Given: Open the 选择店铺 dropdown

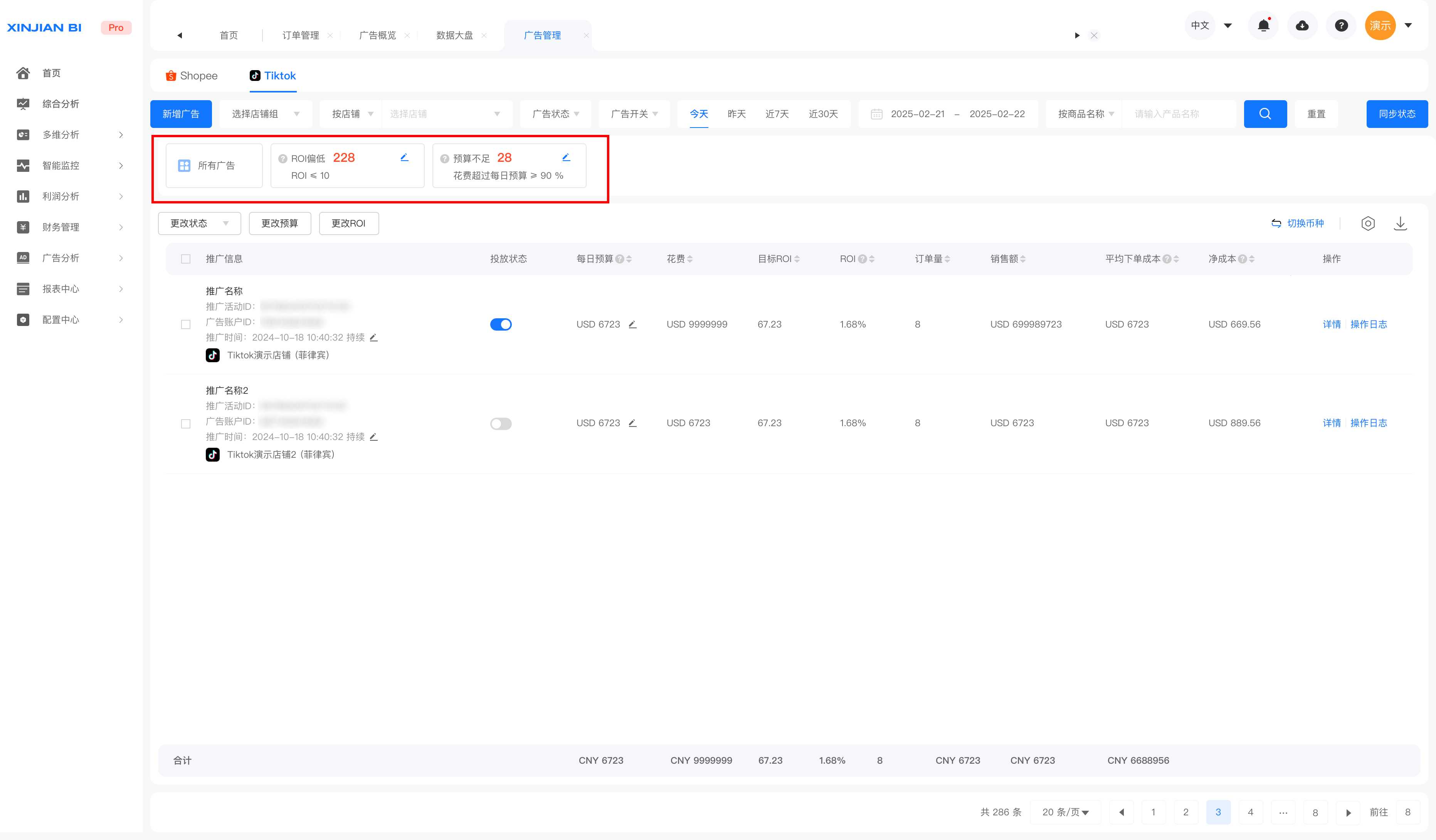Looking at the screenshot, I should 446,114.
